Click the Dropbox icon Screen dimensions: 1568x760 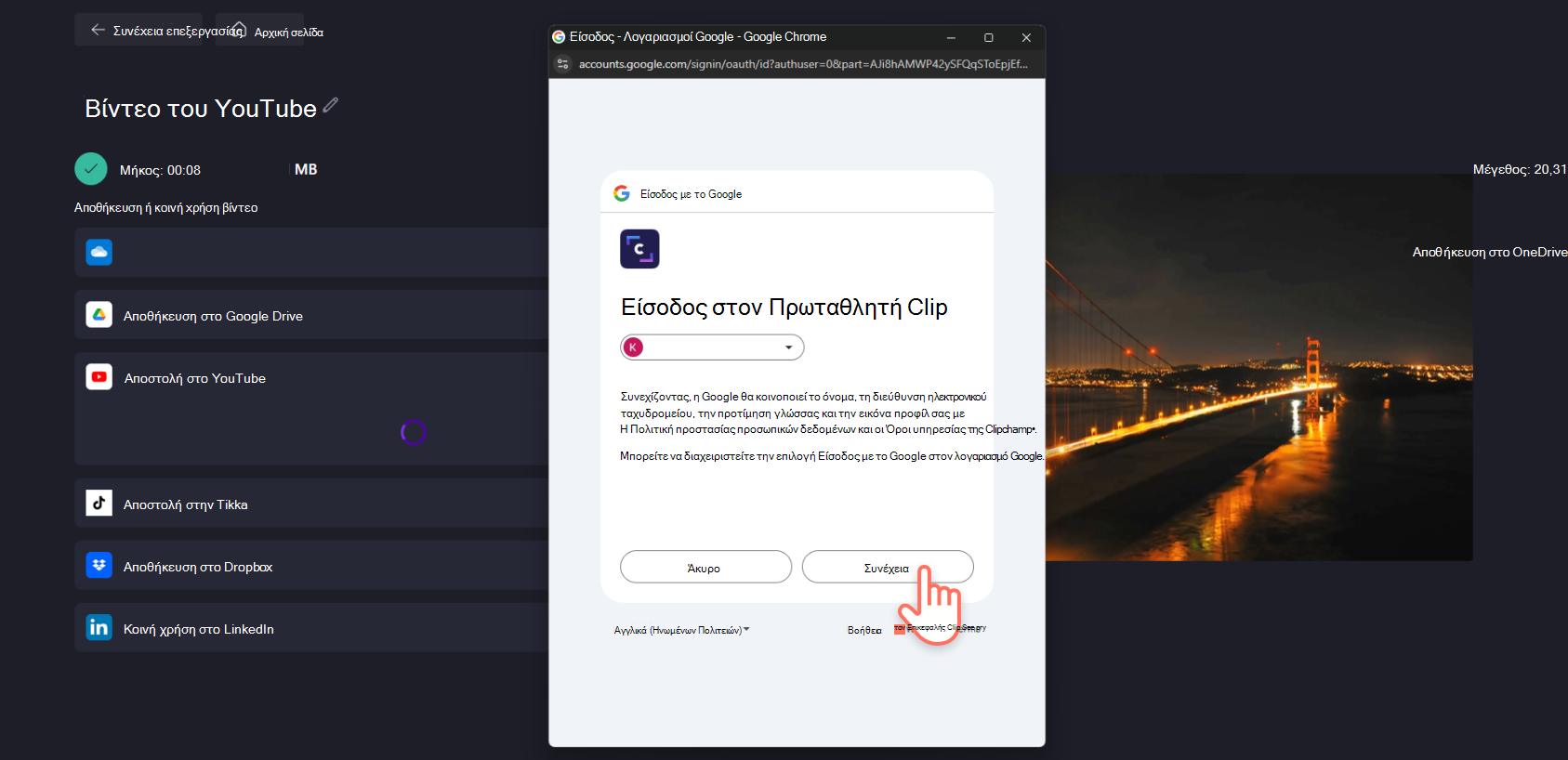coord(99,565)
